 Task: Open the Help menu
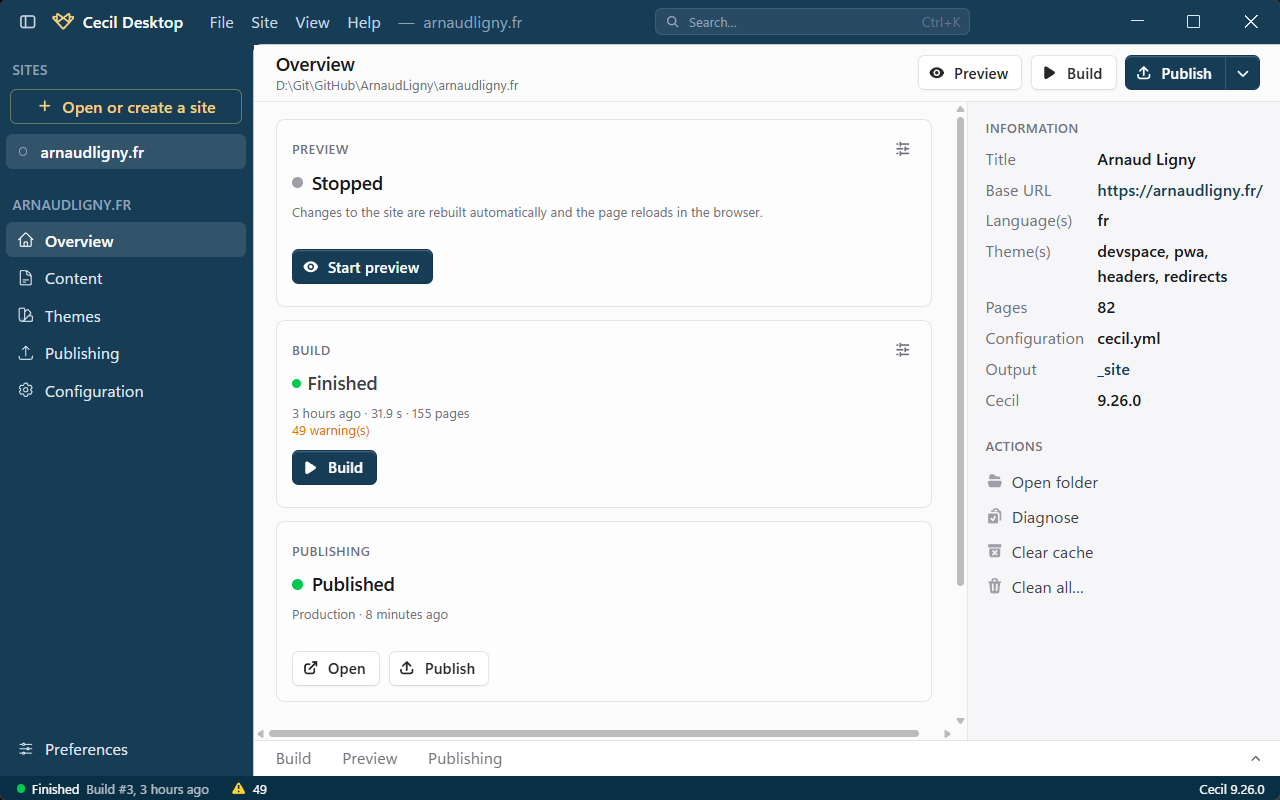tap(364, 22)
